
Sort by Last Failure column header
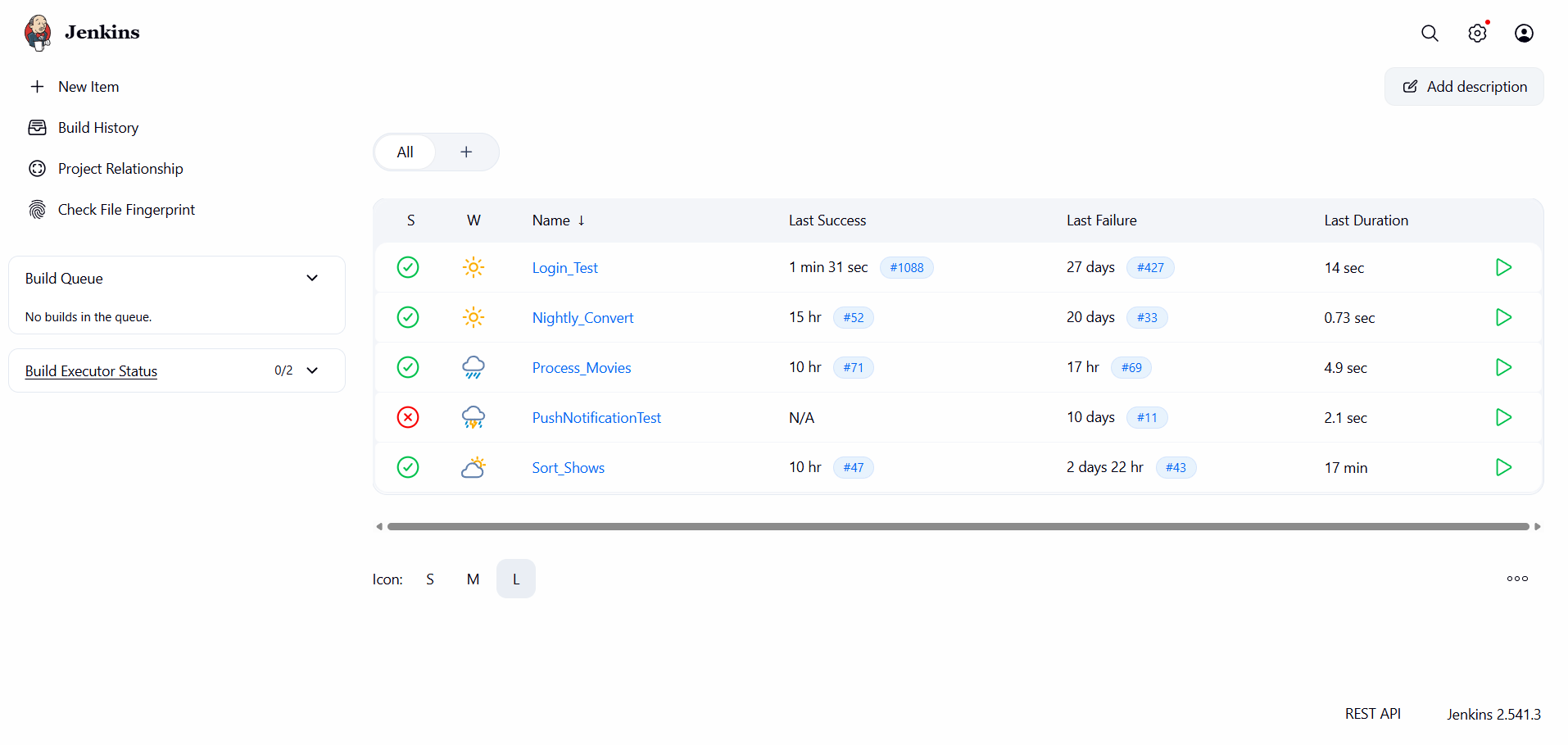(1101, 220)
